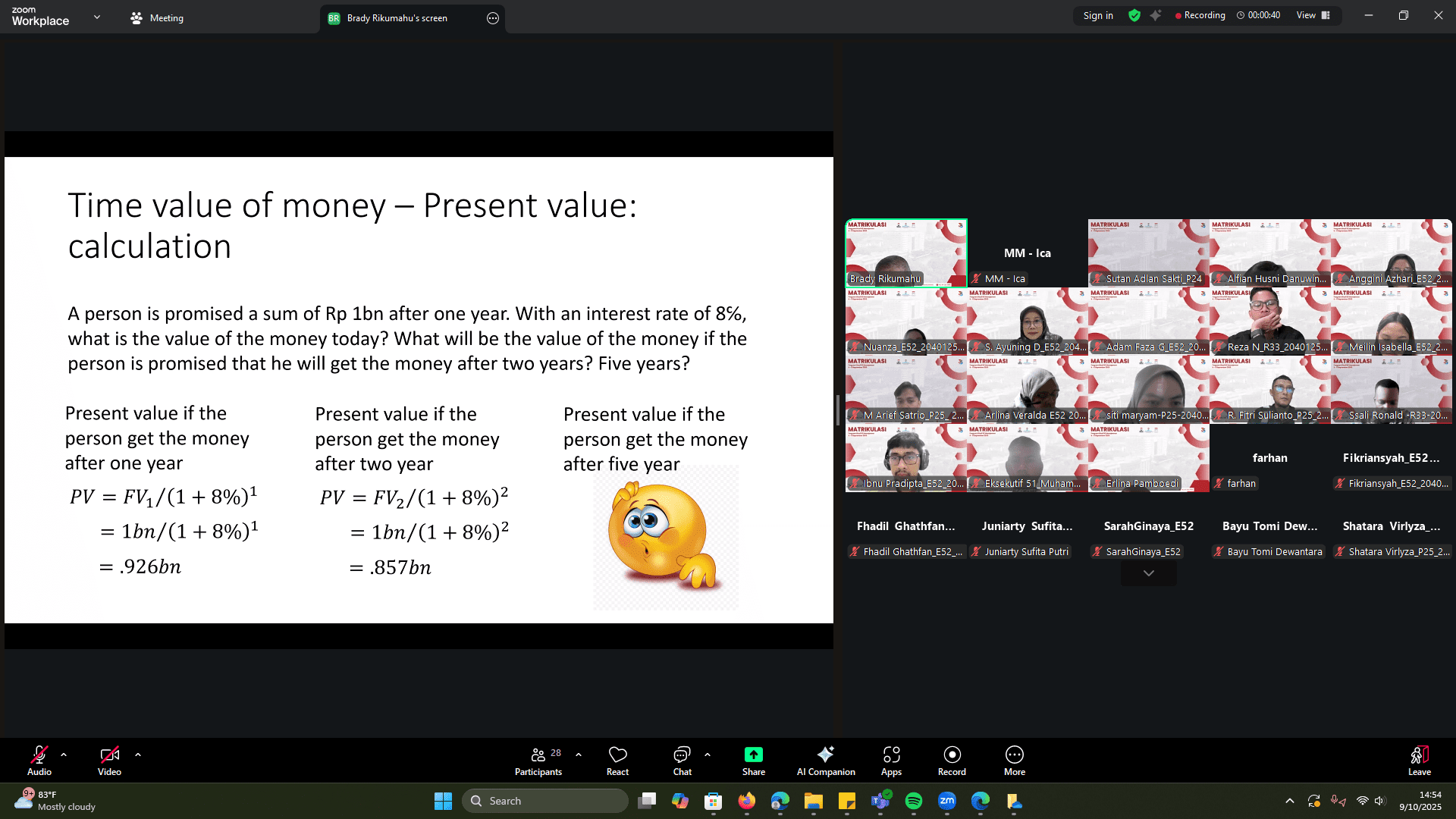Expand the audio settings caret
Image resolution: width=1456 pixels, height=819 pixels.
coord(64,755)
